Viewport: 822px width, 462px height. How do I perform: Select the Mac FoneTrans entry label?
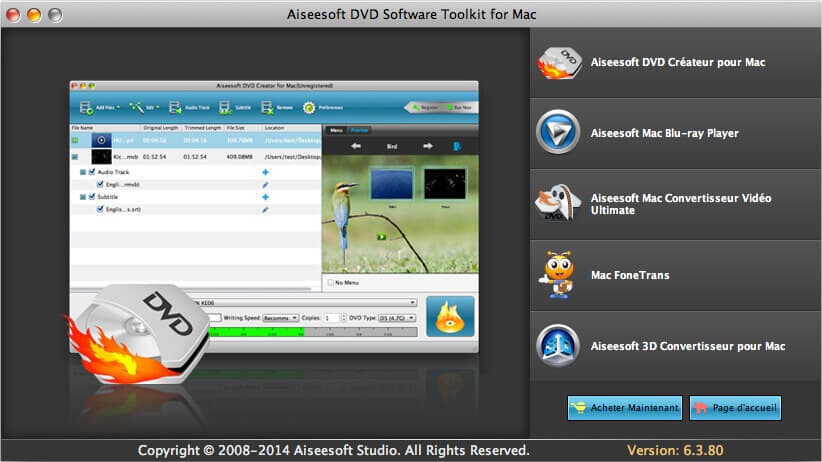pyautogui.click(x=630, y=275)
